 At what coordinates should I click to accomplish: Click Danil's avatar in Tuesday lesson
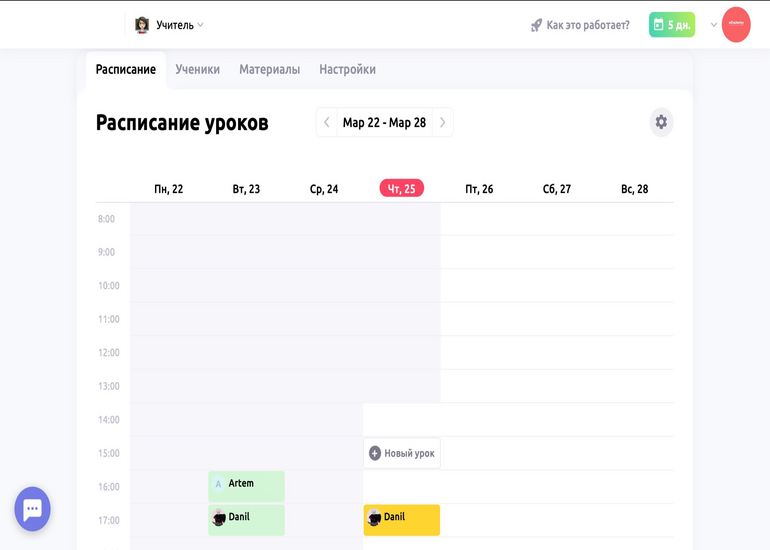pos(219,517)
